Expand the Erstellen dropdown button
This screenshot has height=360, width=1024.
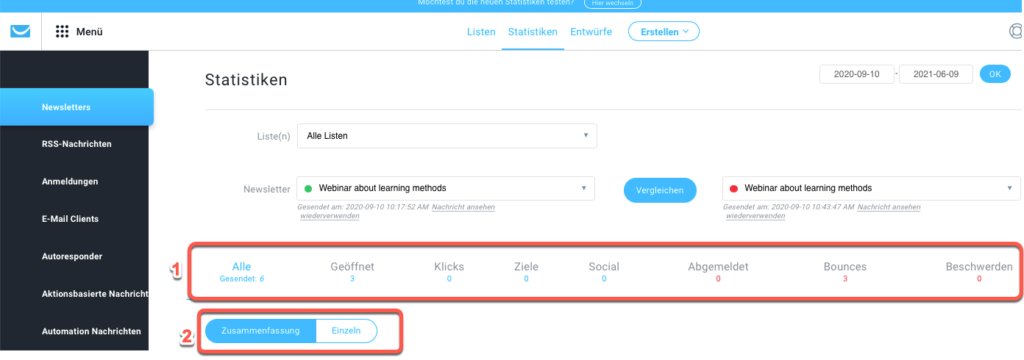pyautogui.click(x=664, y=31)
